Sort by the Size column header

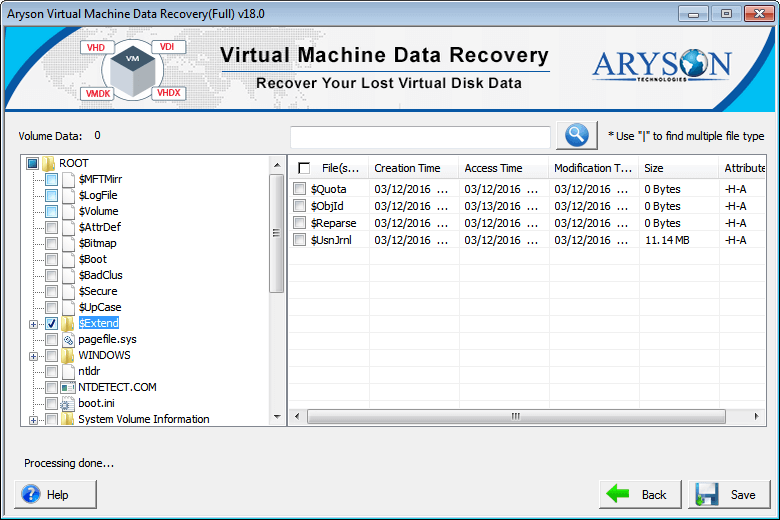pos(679,168)
